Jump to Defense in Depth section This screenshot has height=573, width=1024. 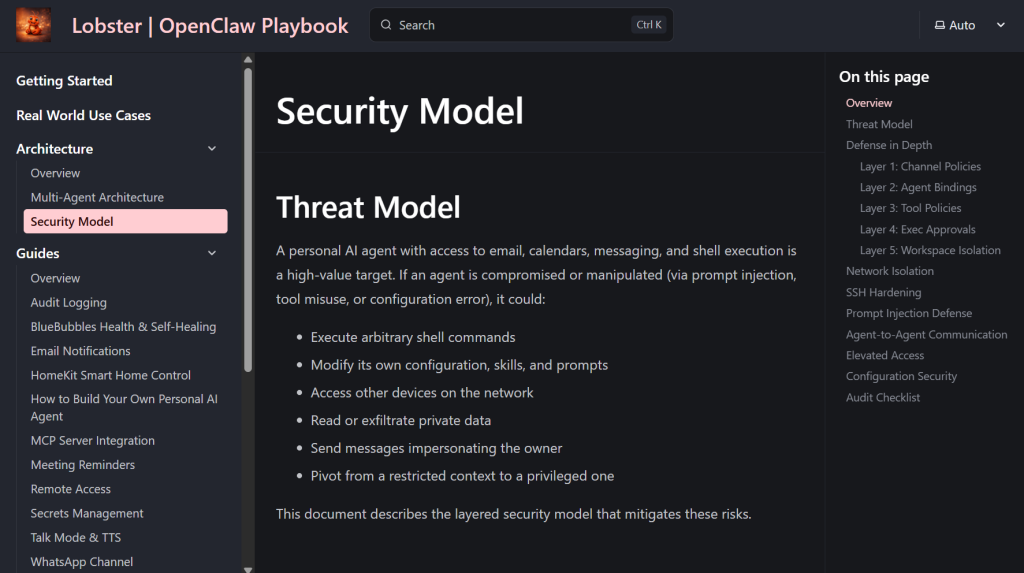(x=889, y=145)
